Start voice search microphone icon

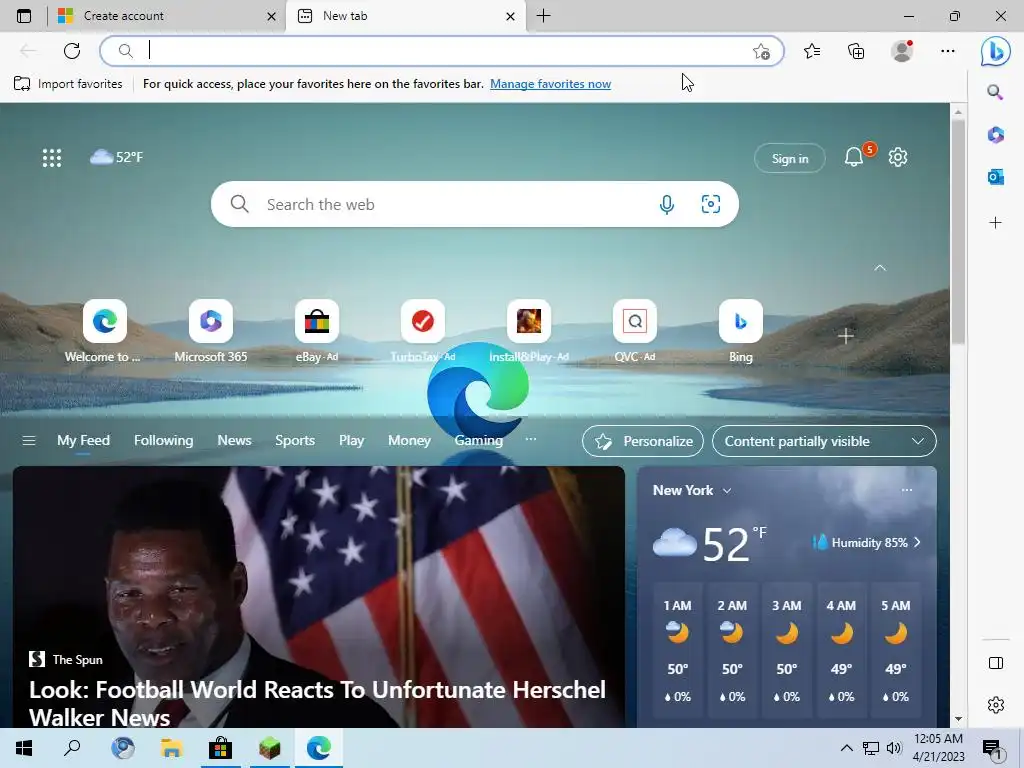667,204
